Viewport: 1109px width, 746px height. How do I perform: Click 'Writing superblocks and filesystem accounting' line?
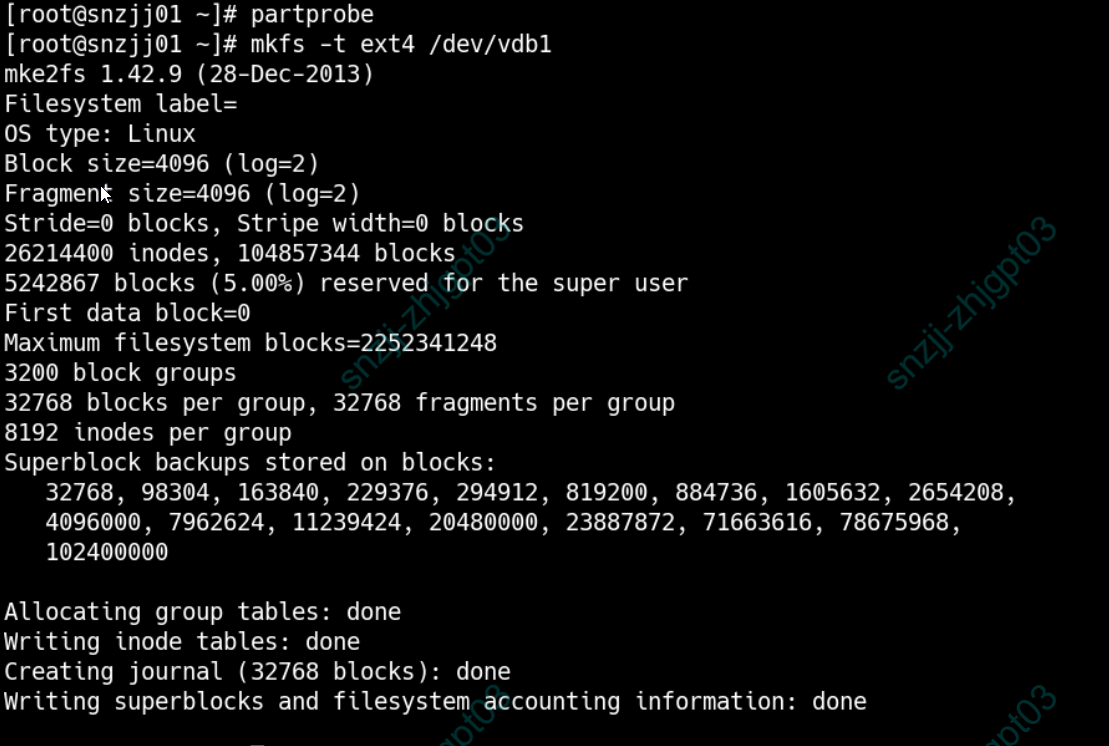435,702
